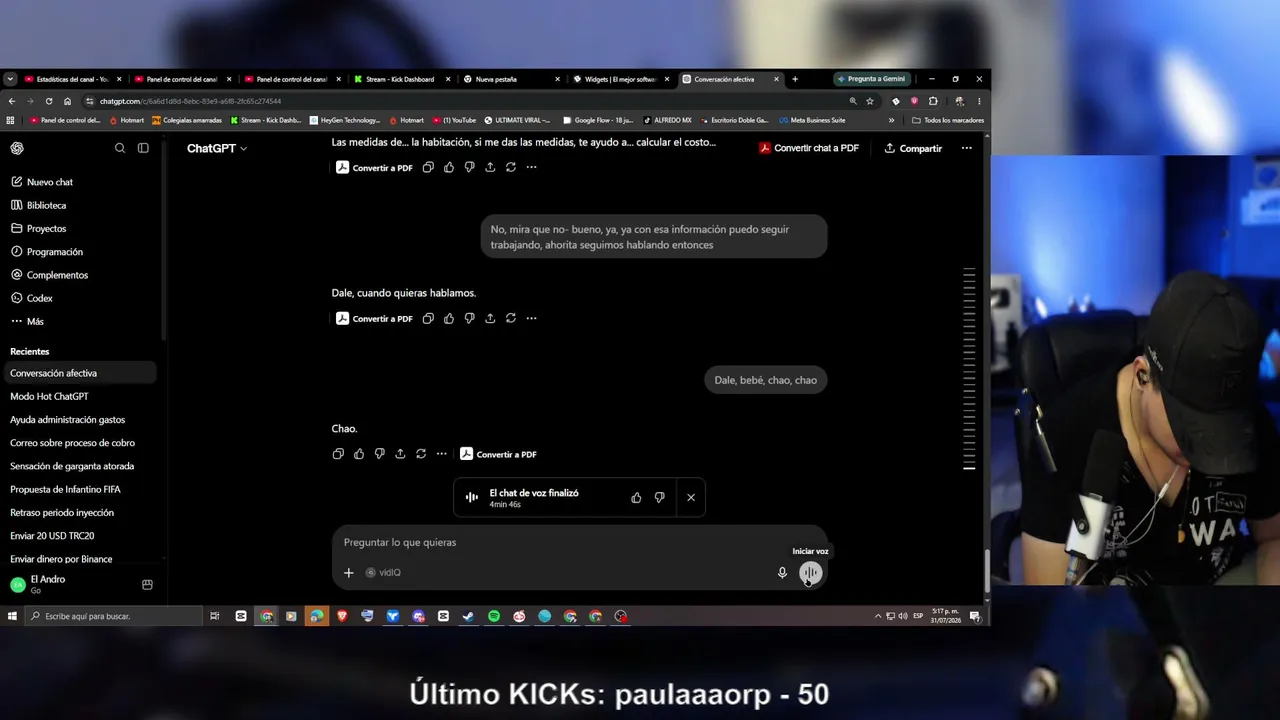This screenshot has height=720, width=1280.
Task: Open the 'Meta Business Suite' bookmark
Action: point(812,120)
